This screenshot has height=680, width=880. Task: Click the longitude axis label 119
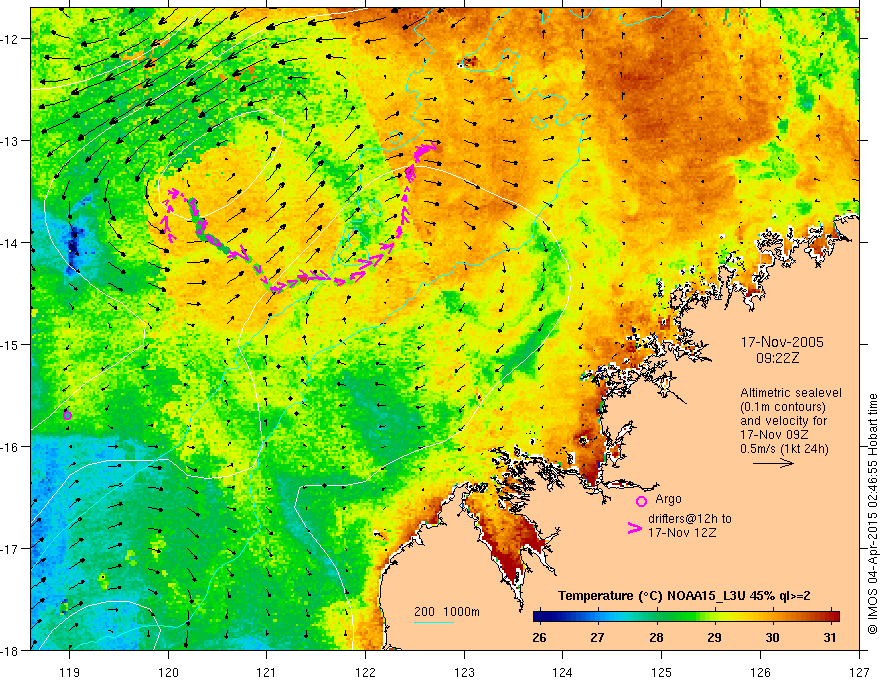pos(70,672)
